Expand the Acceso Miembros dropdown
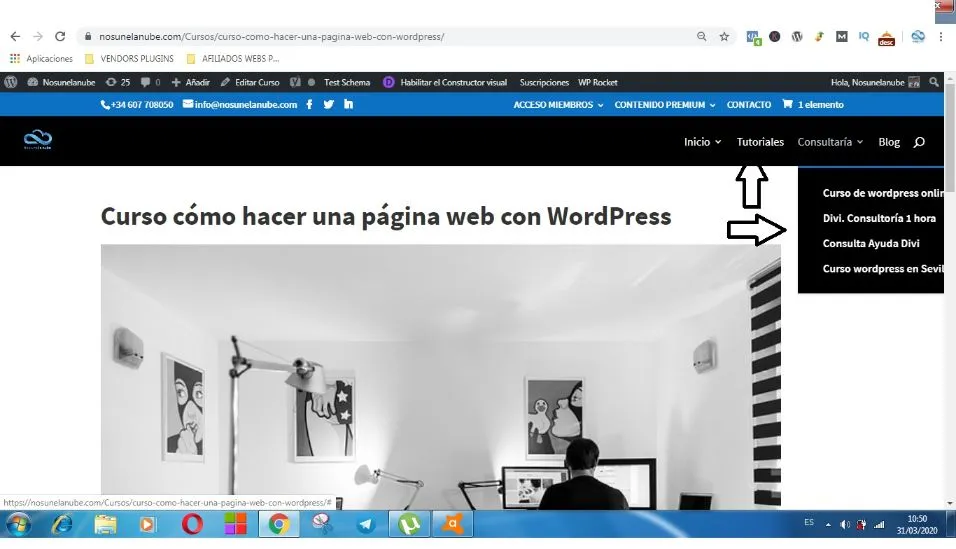This screenshot has width=956, height=549. click(x=558, y=105)
